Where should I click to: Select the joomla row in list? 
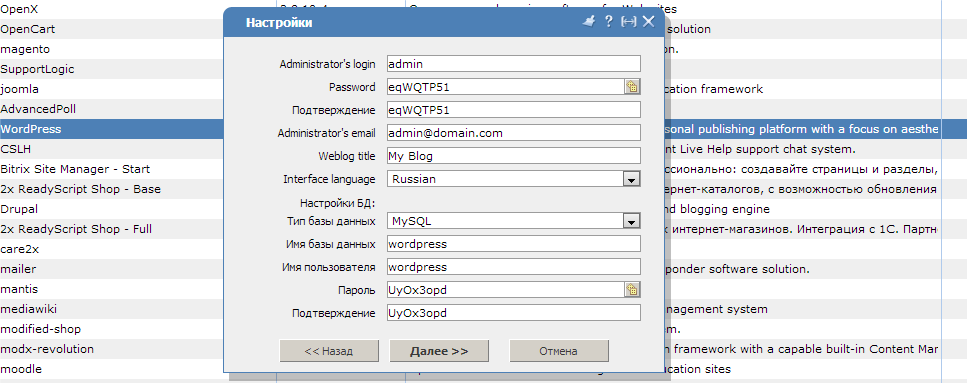138,89
